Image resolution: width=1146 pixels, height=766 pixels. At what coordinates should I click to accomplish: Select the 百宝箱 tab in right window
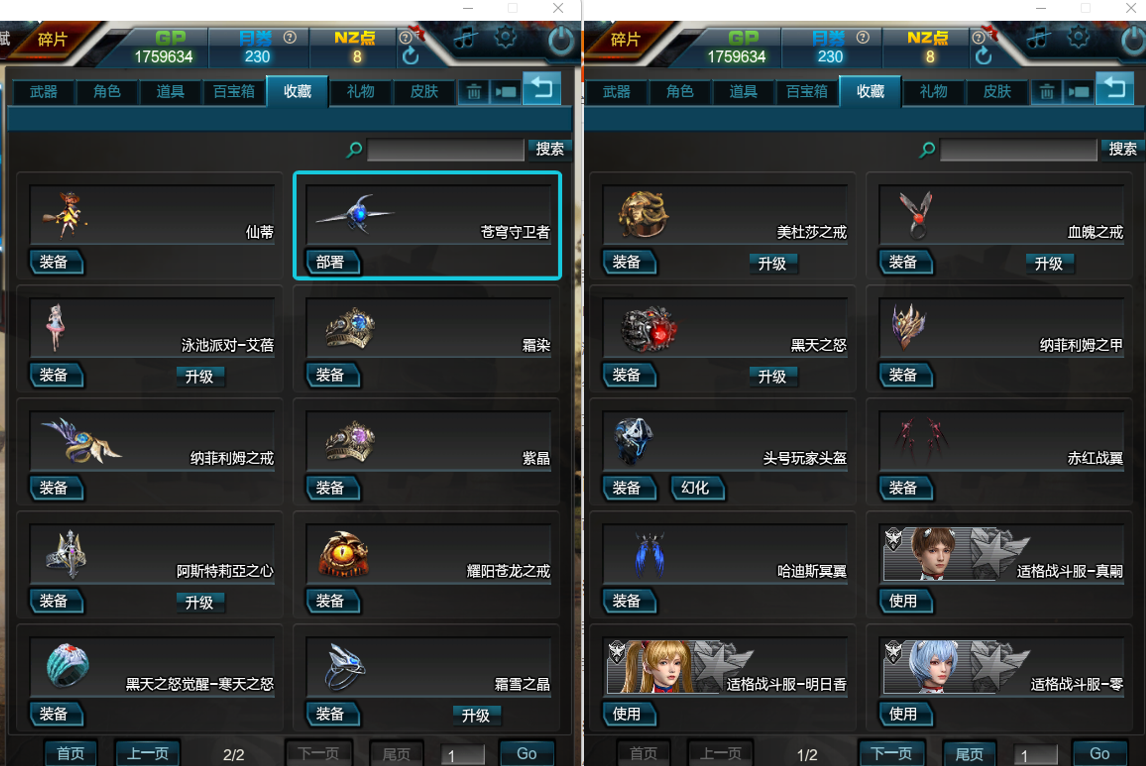pyautogui.click(x=807, y=92)
